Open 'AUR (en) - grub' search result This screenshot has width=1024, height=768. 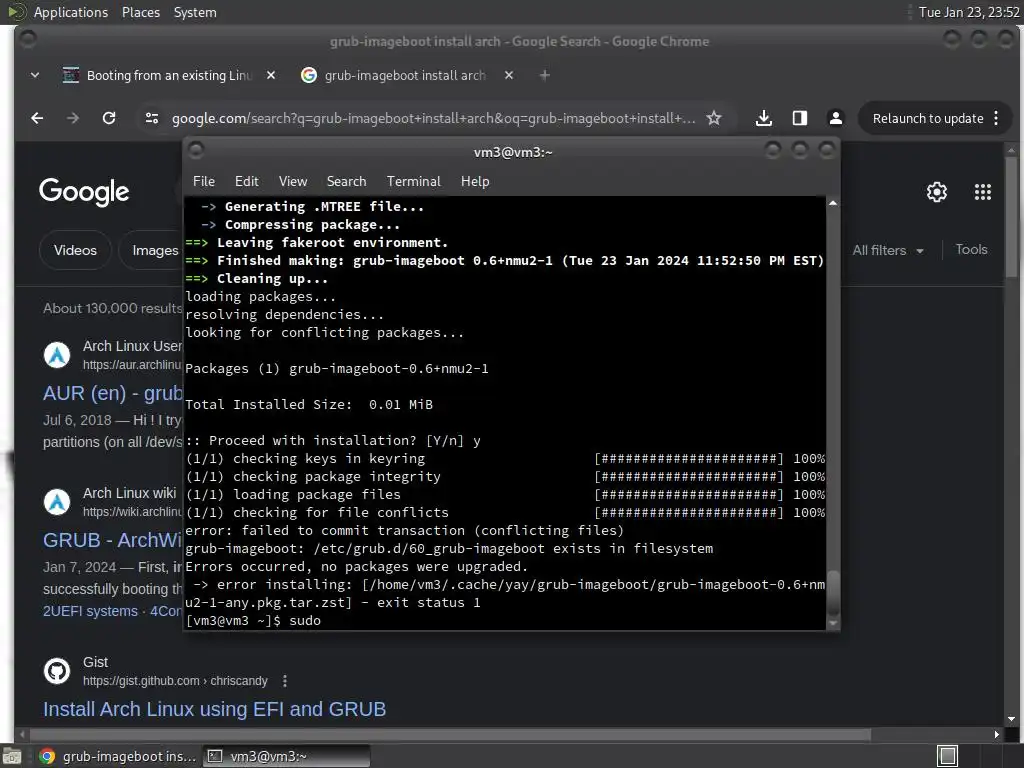[112, 393]
